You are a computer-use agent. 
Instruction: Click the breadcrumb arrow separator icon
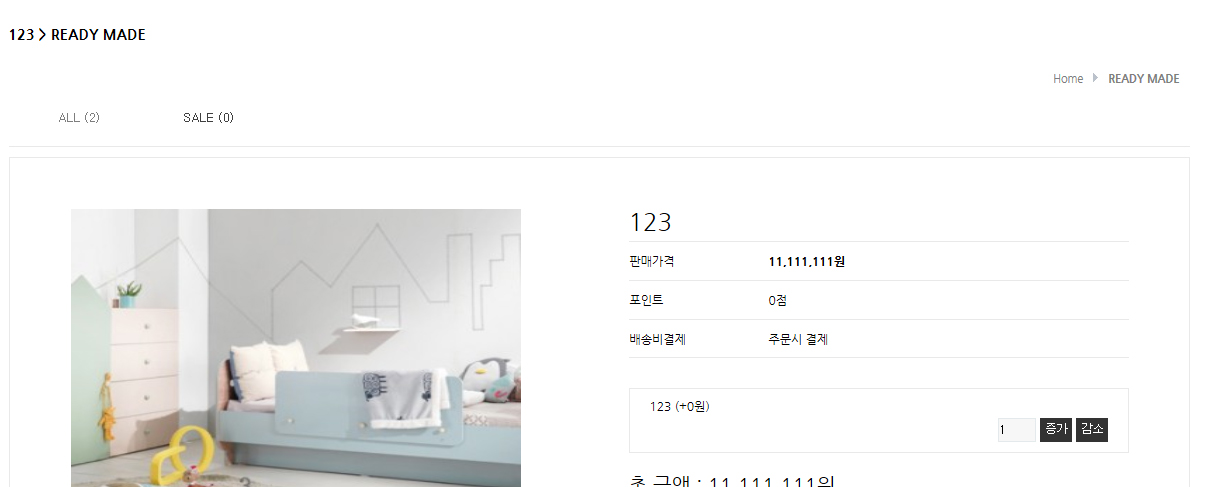[1095, 78]
